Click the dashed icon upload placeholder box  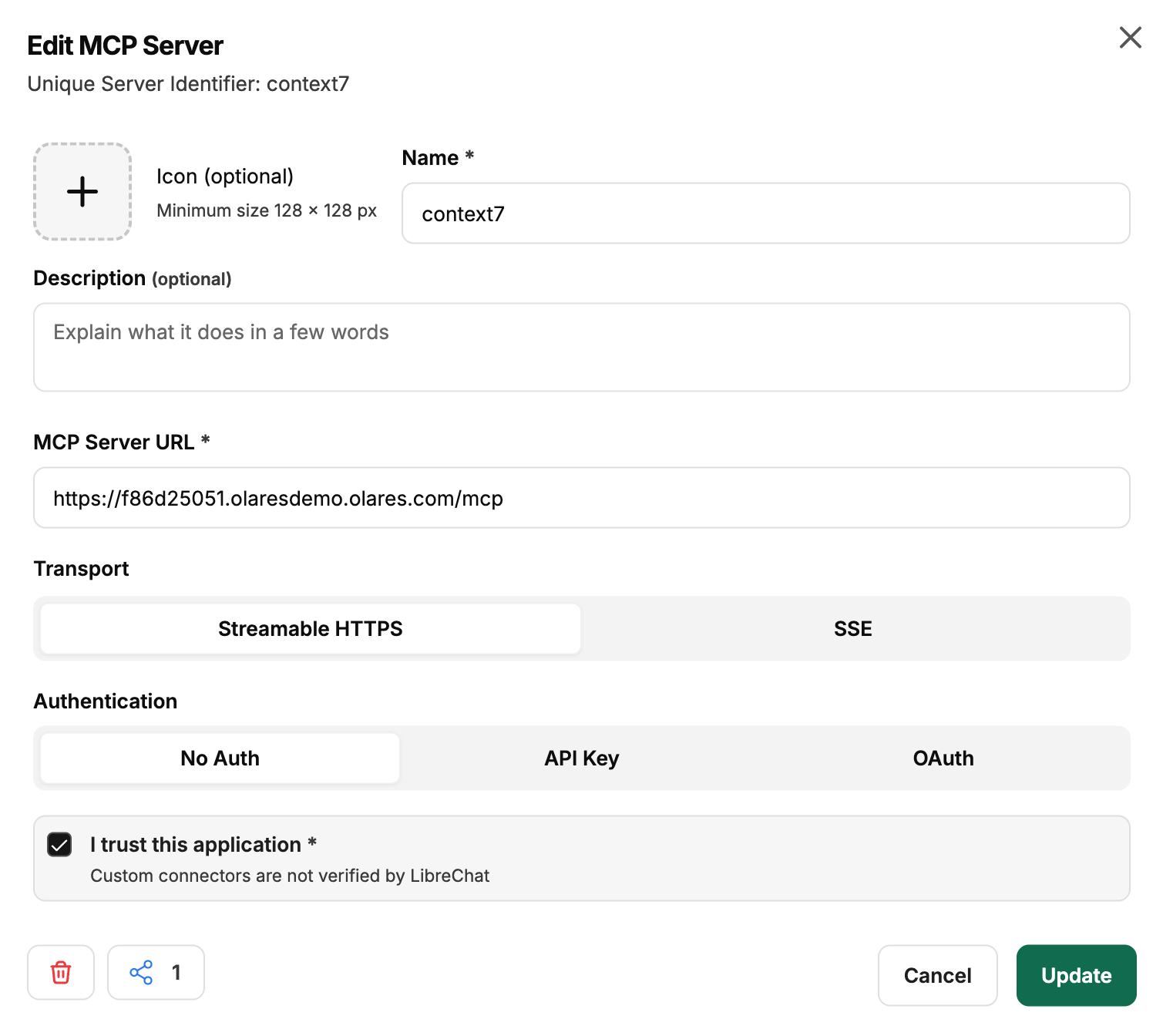(x=82, y=191)
